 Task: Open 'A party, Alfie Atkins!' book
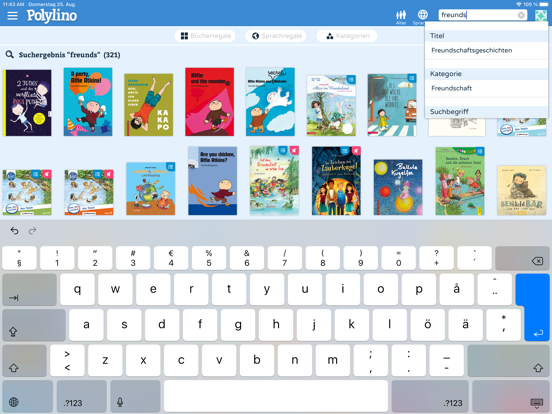click(88, 102)
